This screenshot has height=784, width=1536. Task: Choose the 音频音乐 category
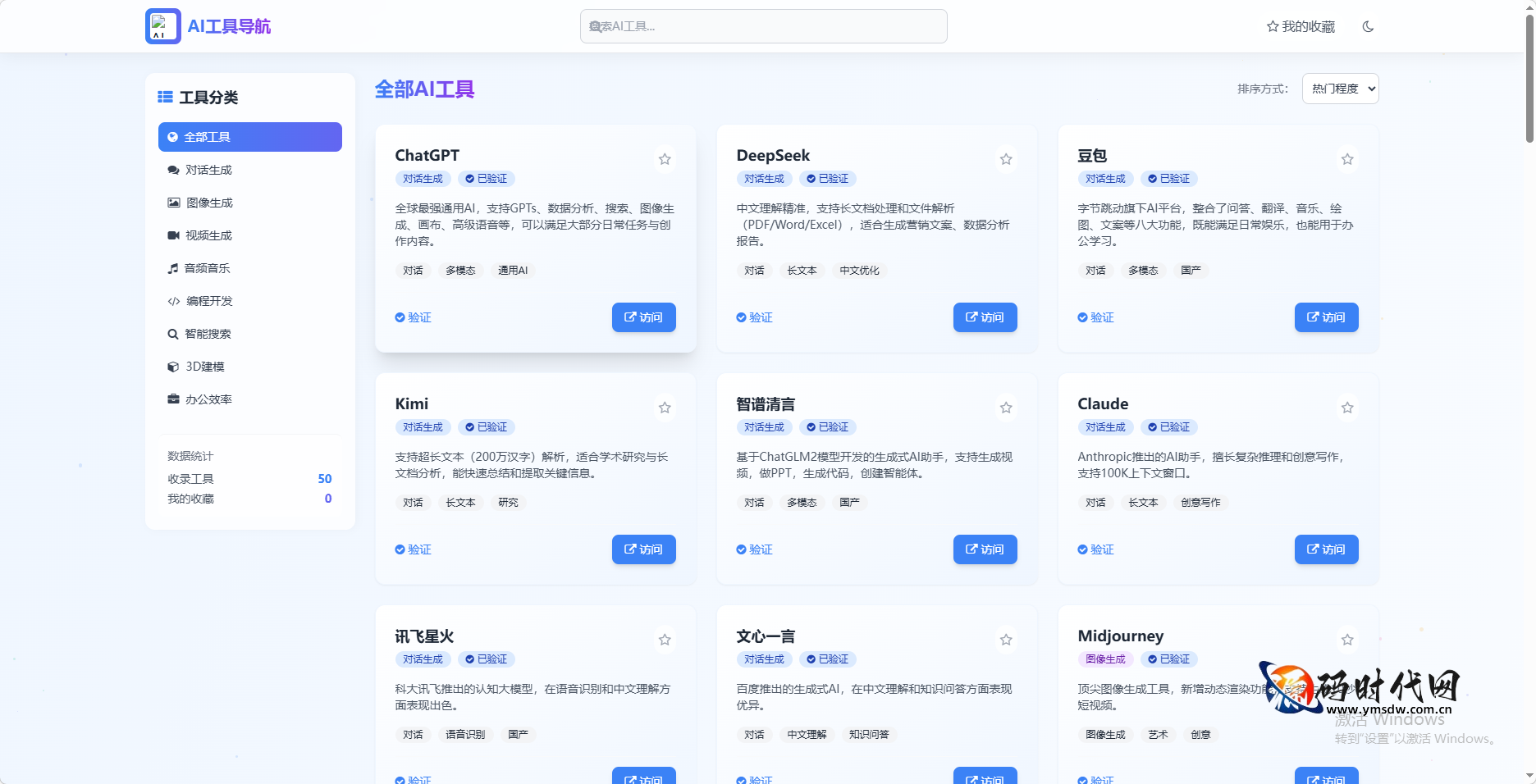207,268
